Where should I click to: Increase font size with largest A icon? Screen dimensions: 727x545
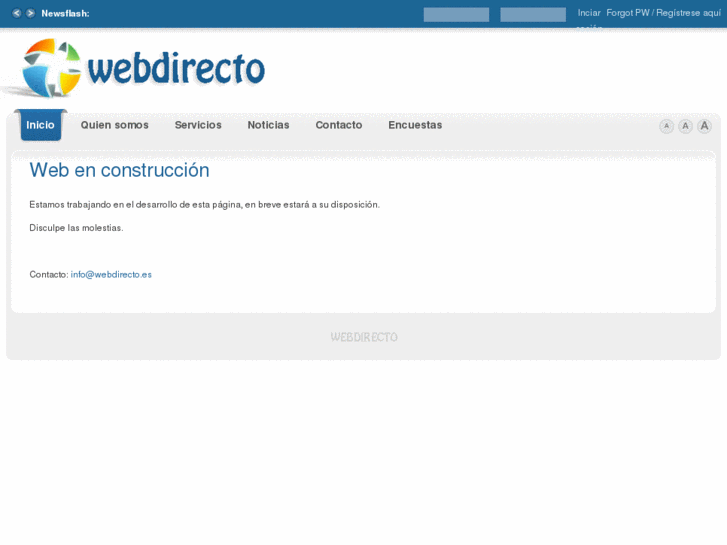pyautogui.click(x=704, y=126)
